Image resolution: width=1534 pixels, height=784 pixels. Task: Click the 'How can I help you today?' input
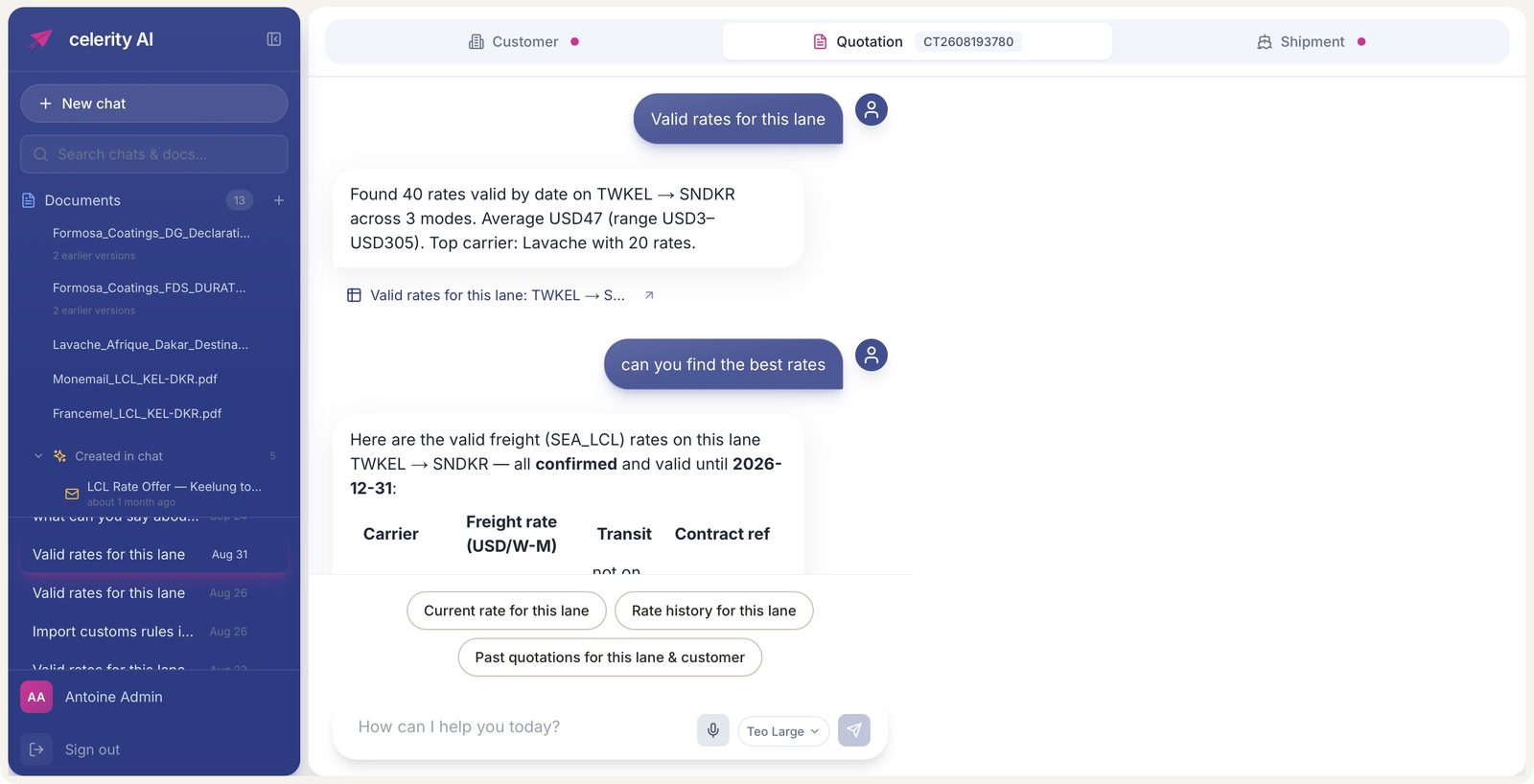coord(518,727)
